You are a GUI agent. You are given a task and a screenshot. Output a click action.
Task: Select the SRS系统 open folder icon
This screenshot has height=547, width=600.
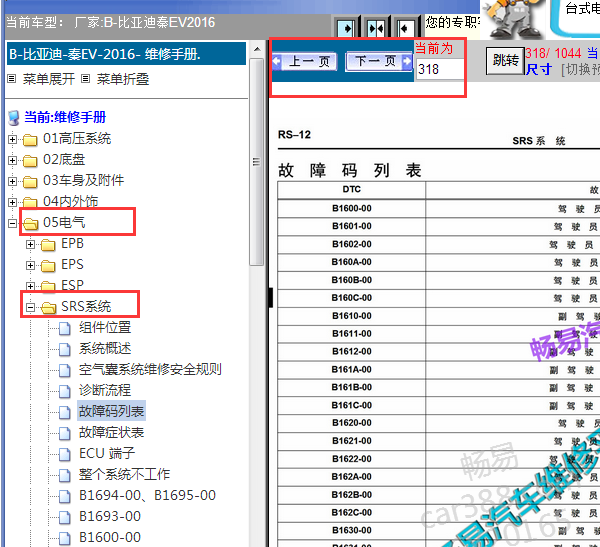(x=48, y=307)
